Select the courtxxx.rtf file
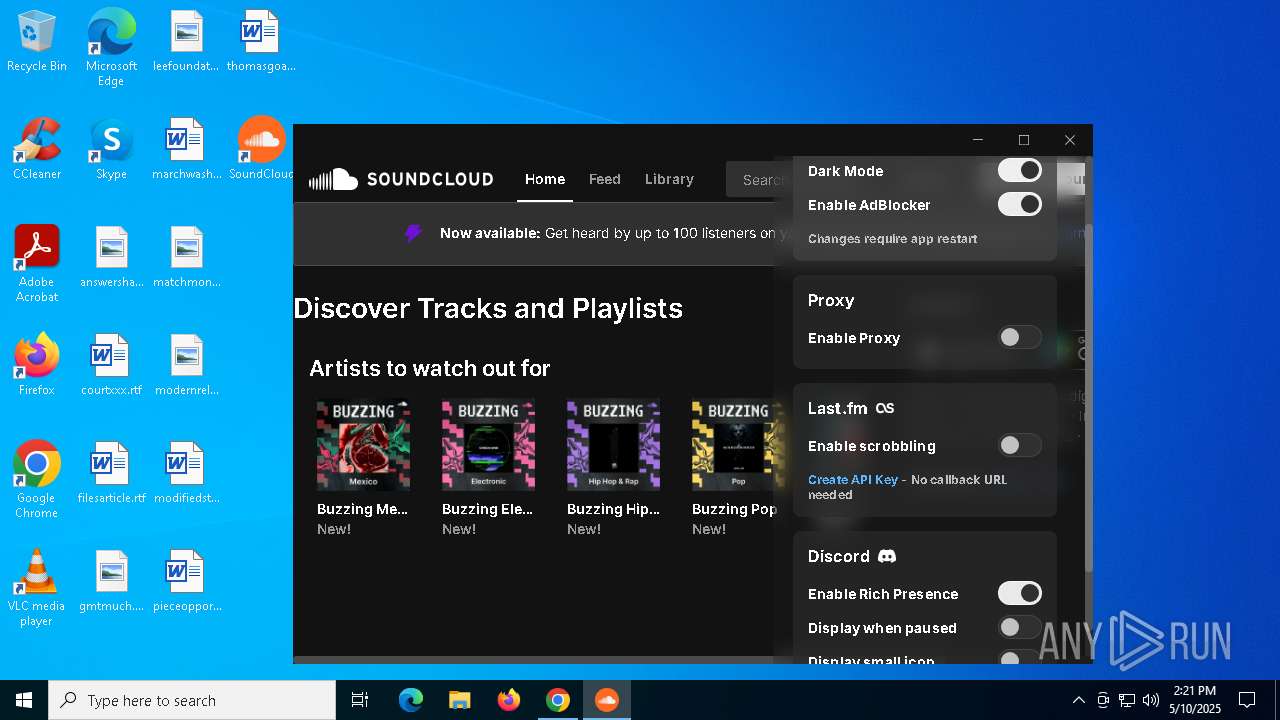 pyautogui.click(x=111, y=365)
